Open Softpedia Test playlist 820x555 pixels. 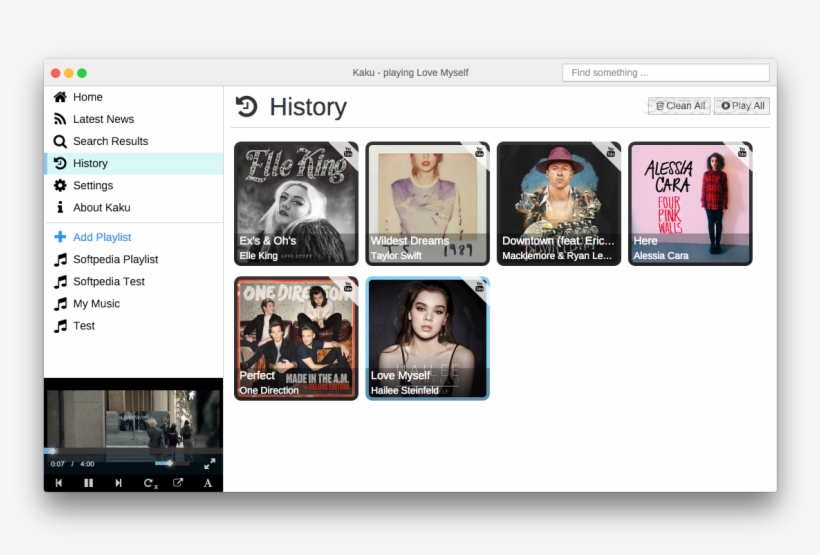pyautogui.click(x=133, y=281)
